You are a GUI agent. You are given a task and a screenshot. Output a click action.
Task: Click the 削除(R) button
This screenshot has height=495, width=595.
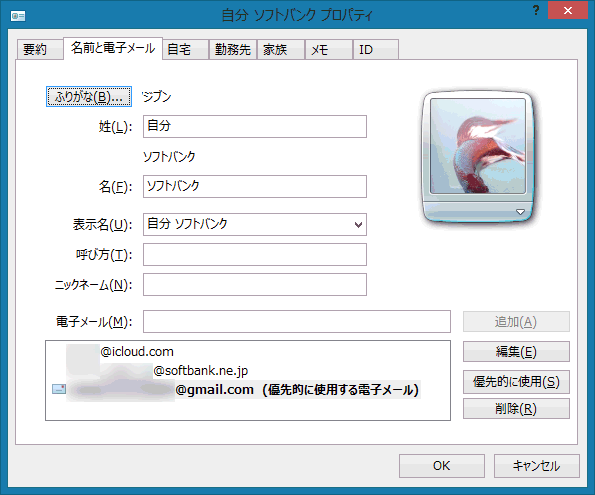pyautogui.click(x=516, y=409)
